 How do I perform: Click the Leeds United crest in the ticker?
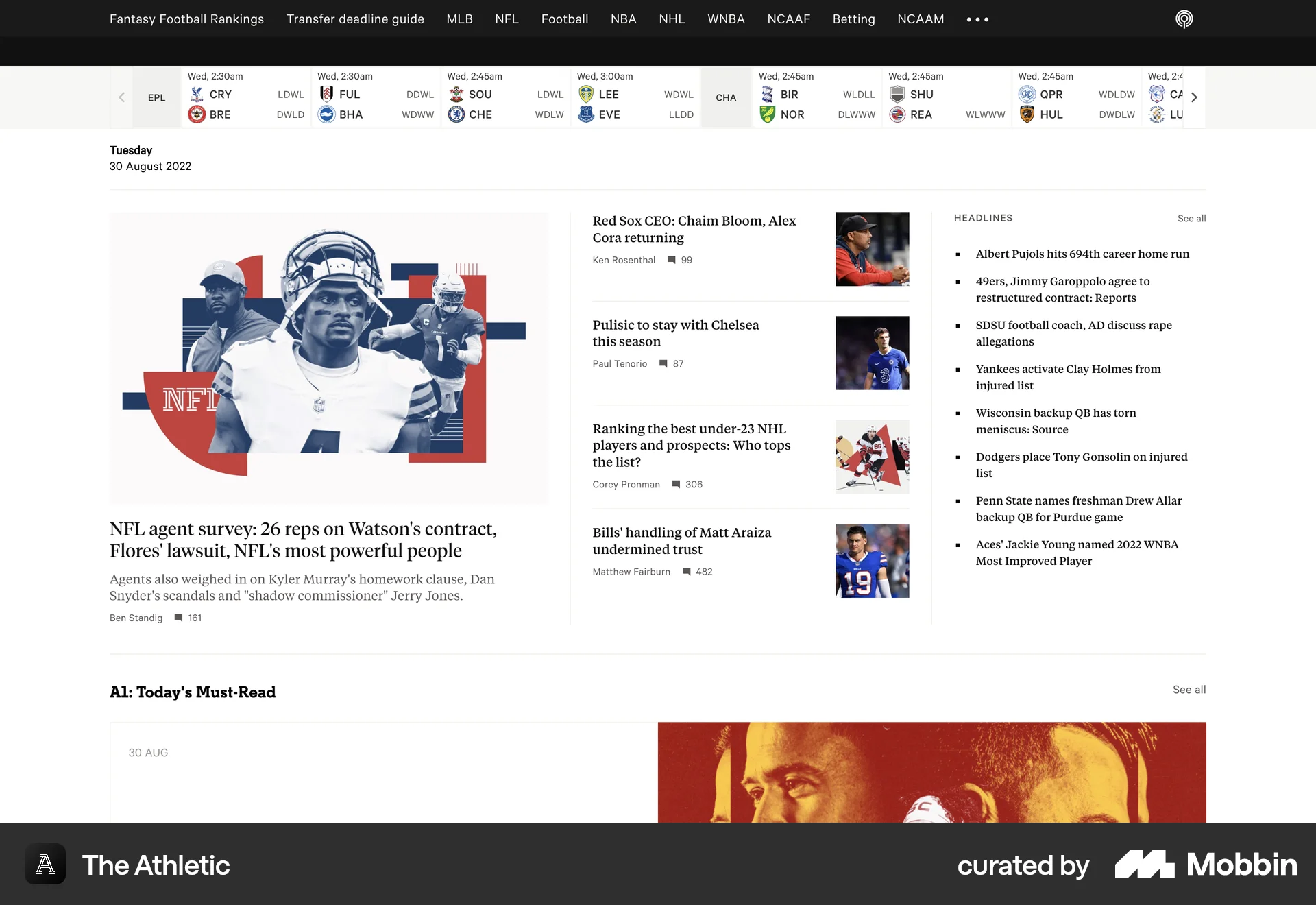[587, 95]
